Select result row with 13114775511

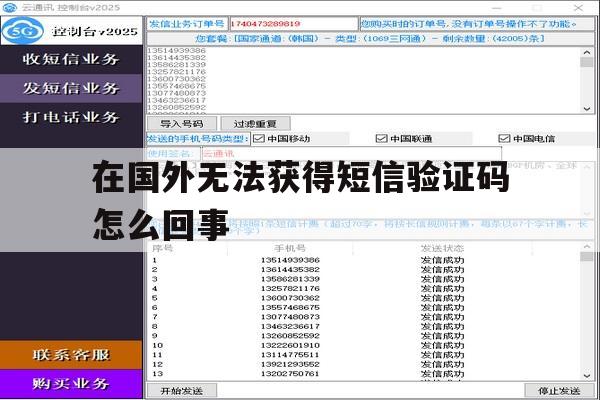[364, 355]
